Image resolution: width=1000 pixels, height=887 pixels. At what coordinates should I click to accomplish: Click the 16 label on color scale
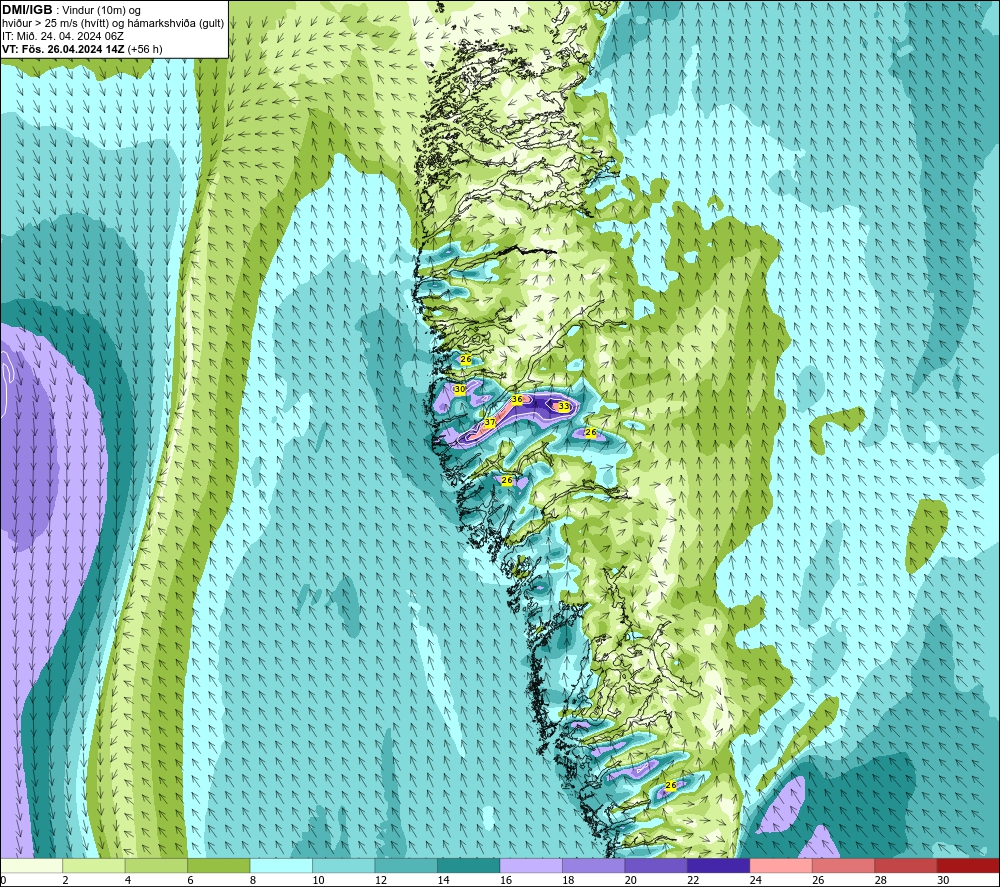tap(506, 880)
